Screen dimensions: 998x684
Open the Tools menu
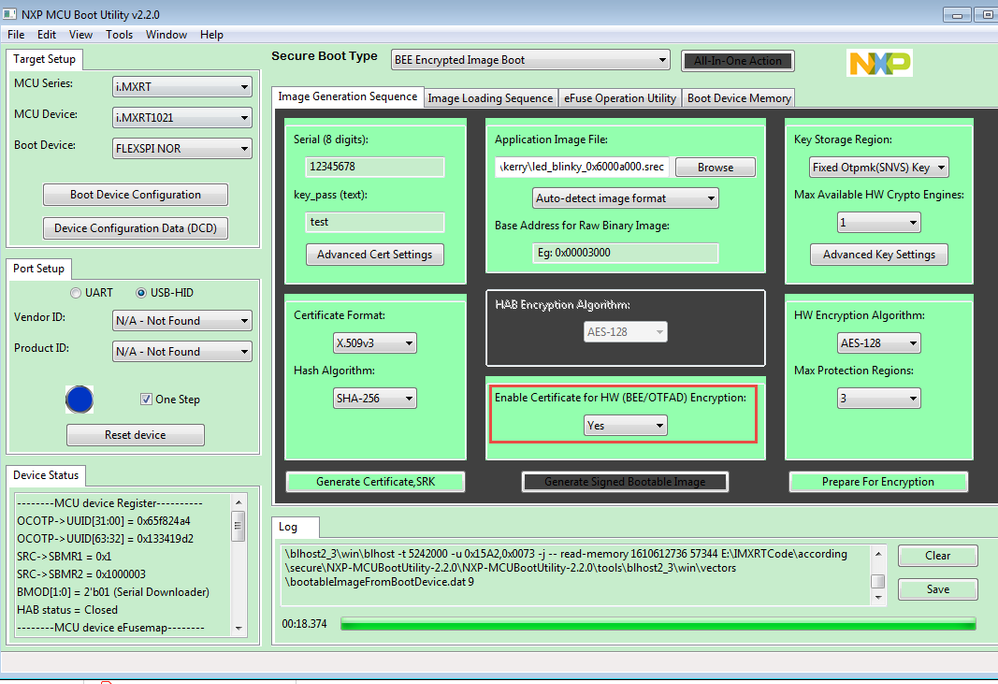tap(119, 34)
